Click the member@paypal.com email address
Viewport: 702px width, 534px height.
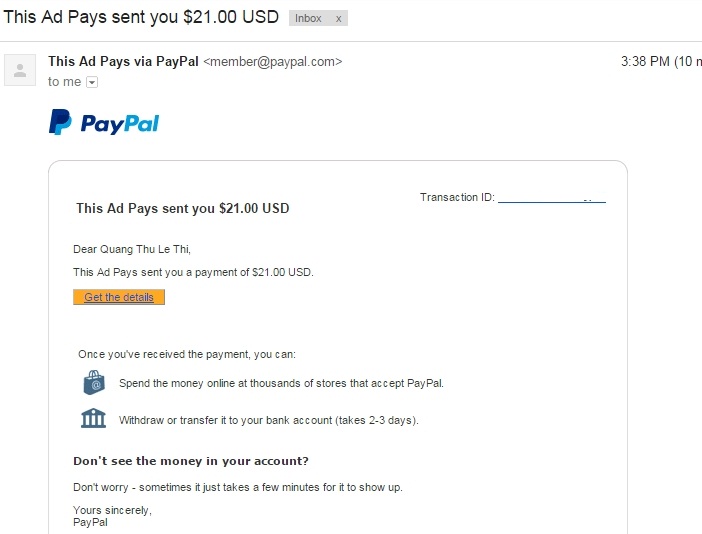pos(272,62)
